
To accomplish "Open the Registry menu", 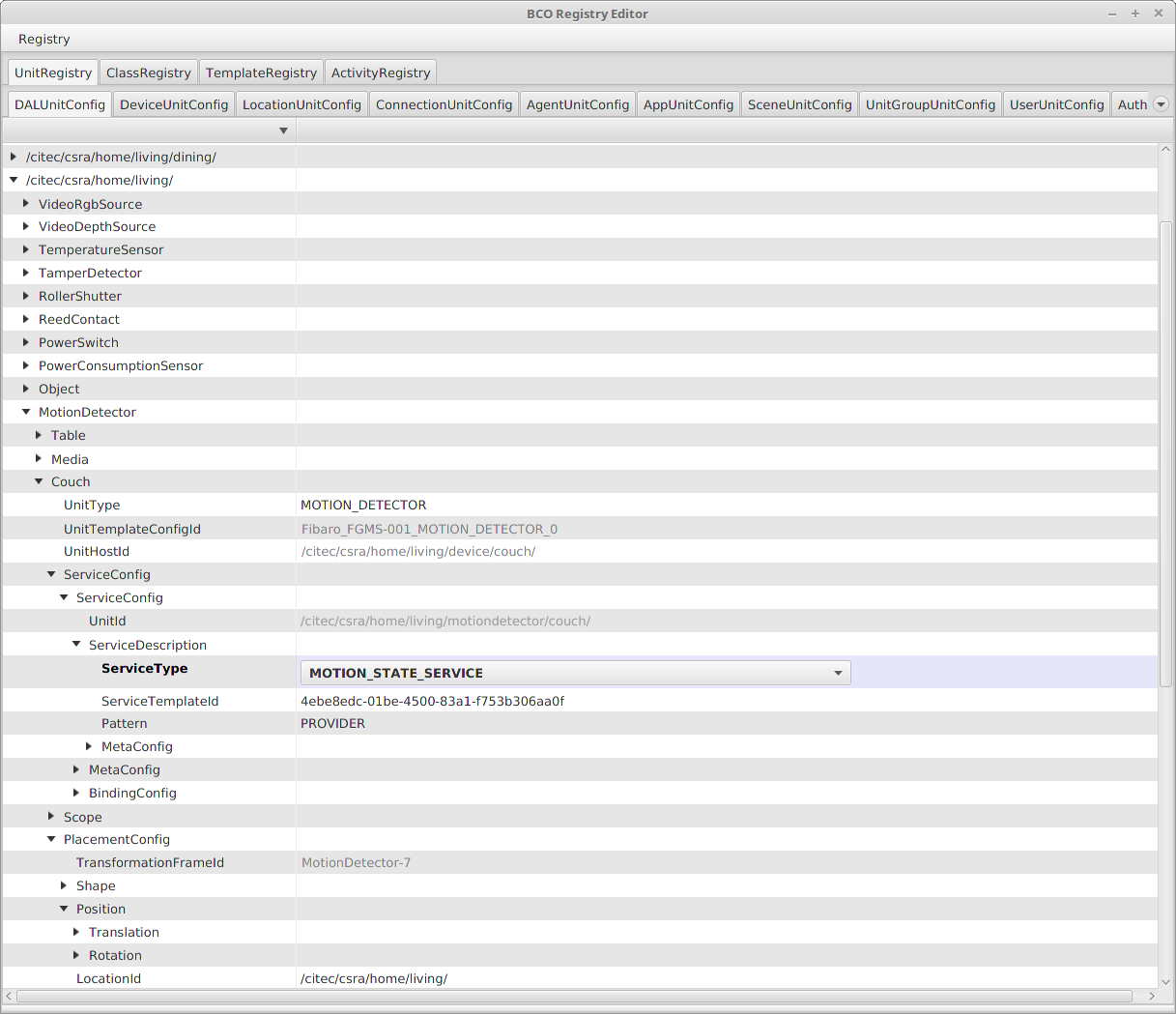I will 43,40.
